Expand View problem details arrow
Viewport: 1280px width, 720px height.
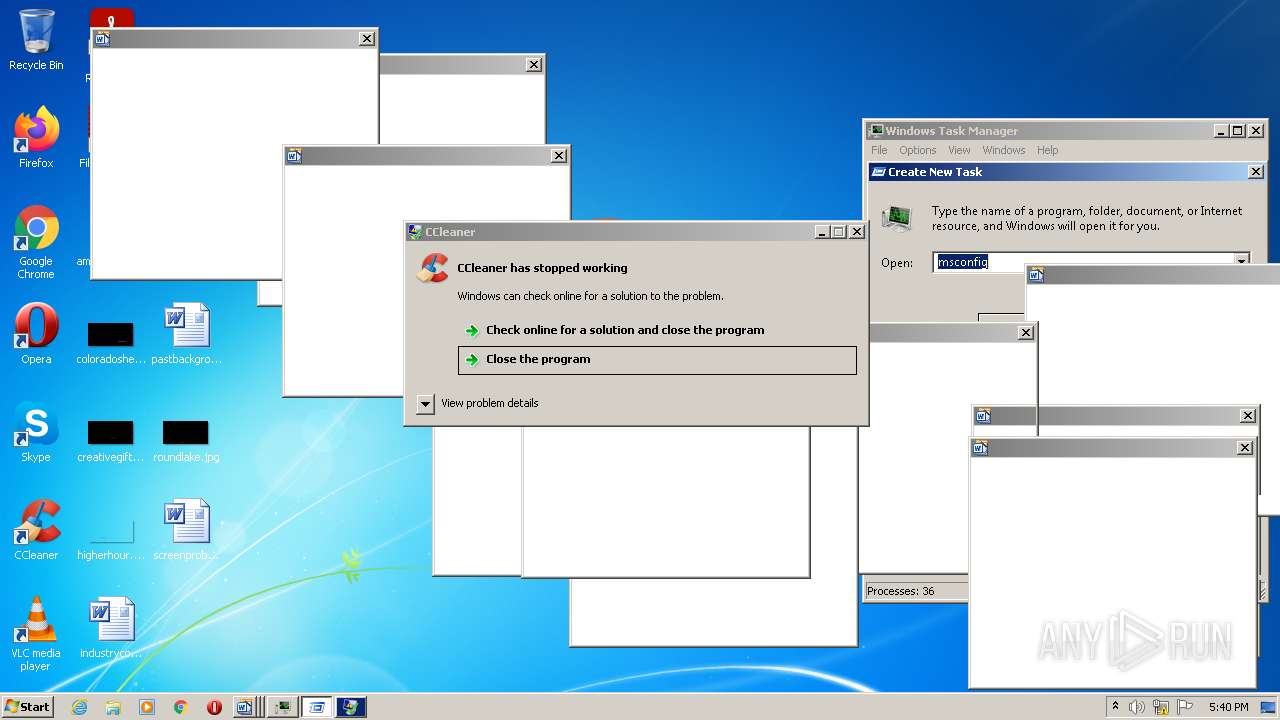pyautogui.click(x=425, y=404)
